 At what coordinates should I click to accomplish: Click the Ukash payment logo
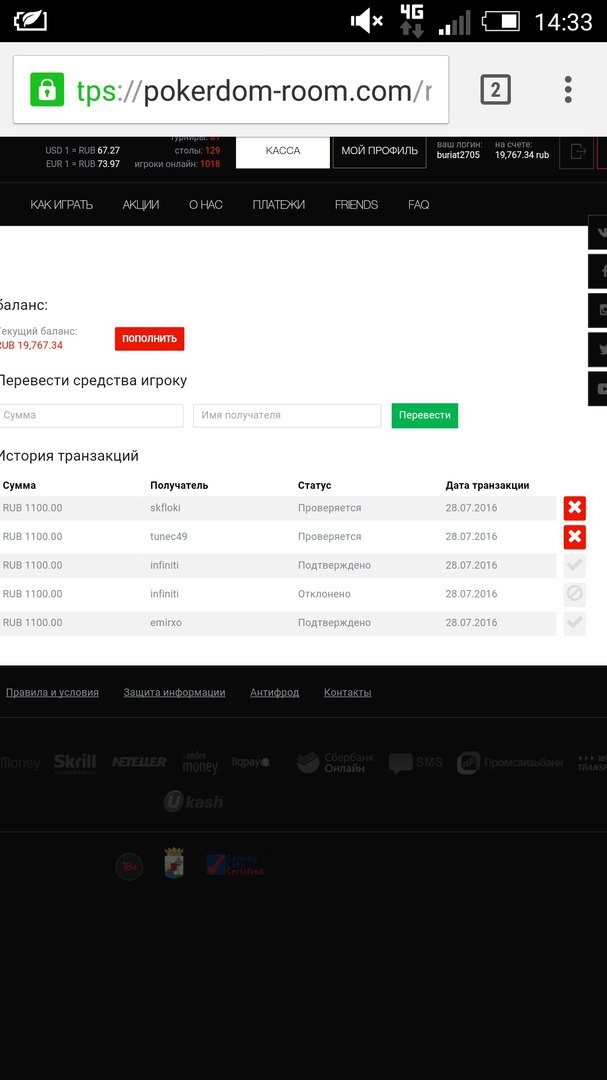click(194, 801)
